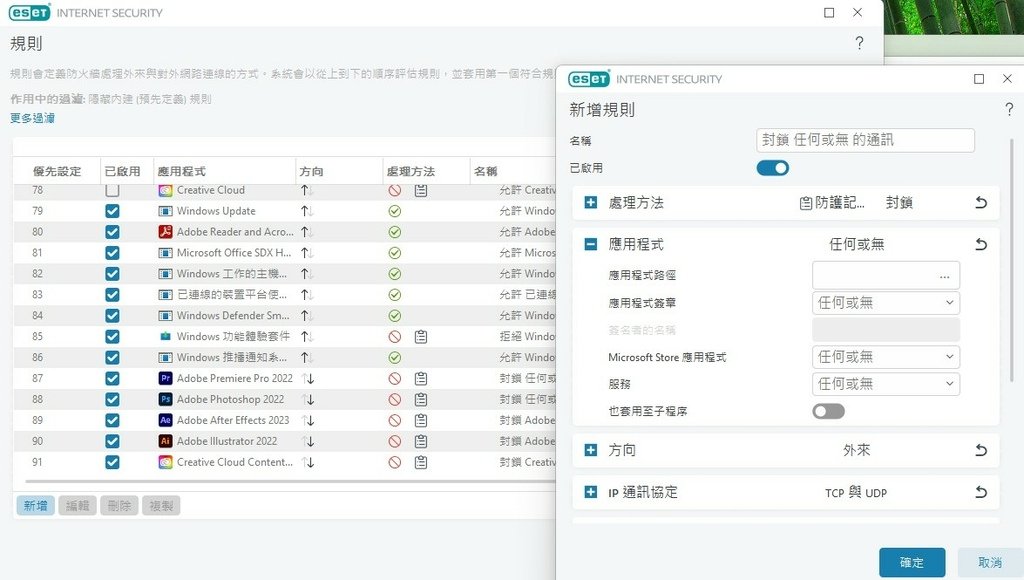Screen dimensions: 1024x580
Task: Reset the 應用程式 section with its undo arrow
Action: pyautogui.click(x=981, y=244)
